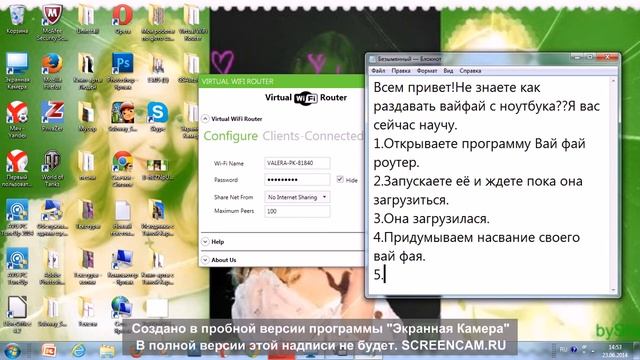Screen dimensions: 640x360
Task: Launch Internet Explorer from the taskbar
Action: tap(78, 351)
